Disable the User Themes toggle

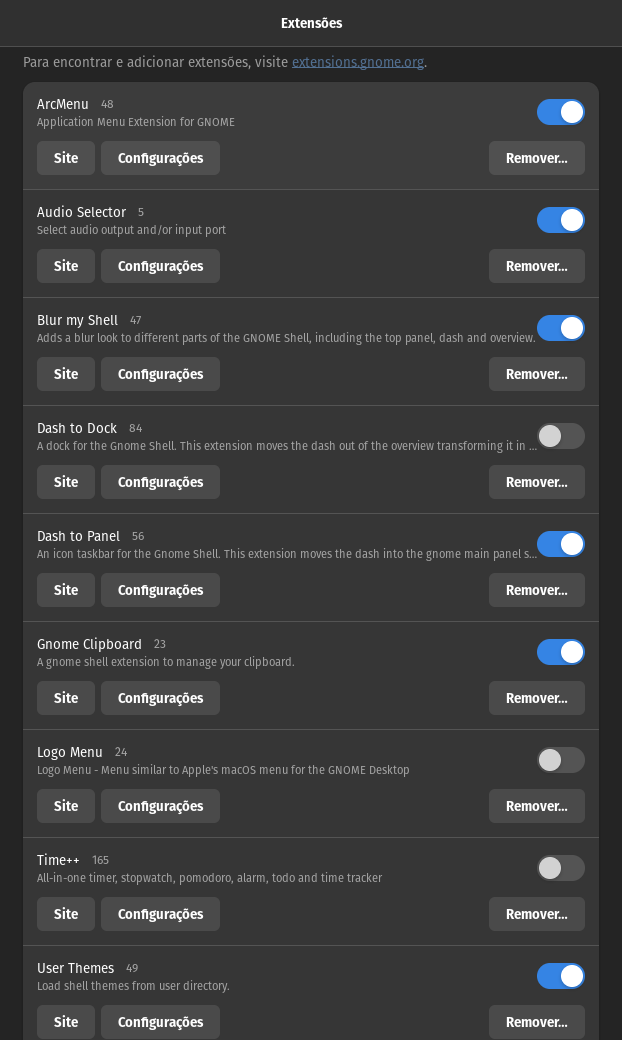click(560, 976)
